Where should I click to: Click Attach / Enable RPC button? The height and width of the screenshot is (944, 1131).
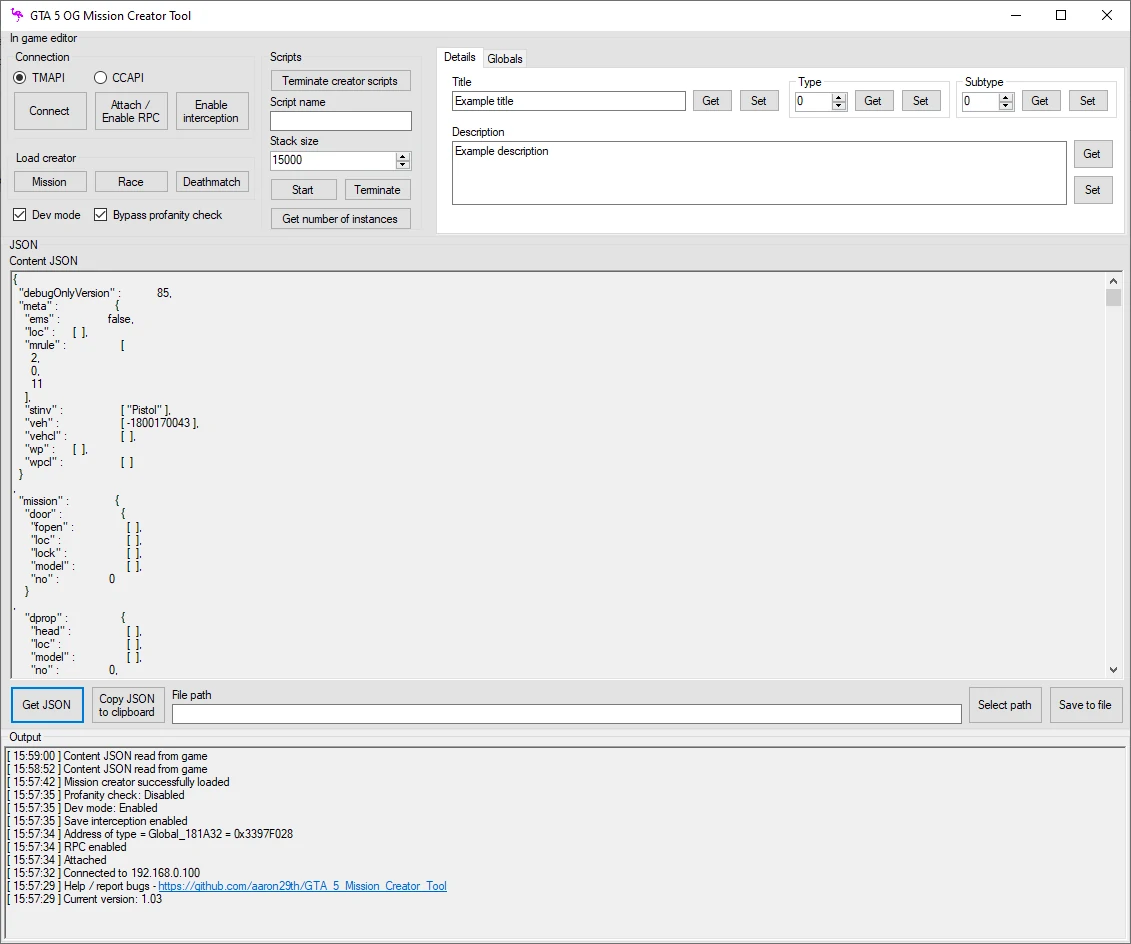point(131,111)
